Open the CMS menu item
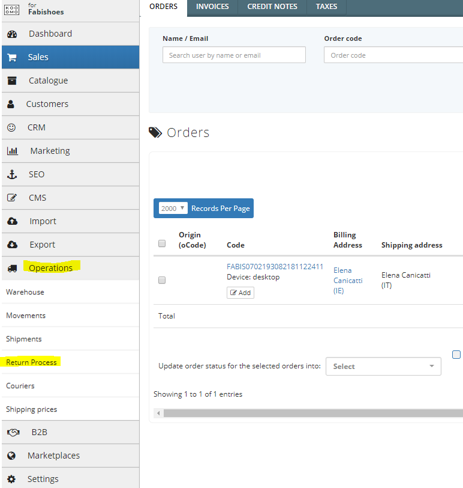The width and height of the screenshot is (463, 488). tap(70, 198)
